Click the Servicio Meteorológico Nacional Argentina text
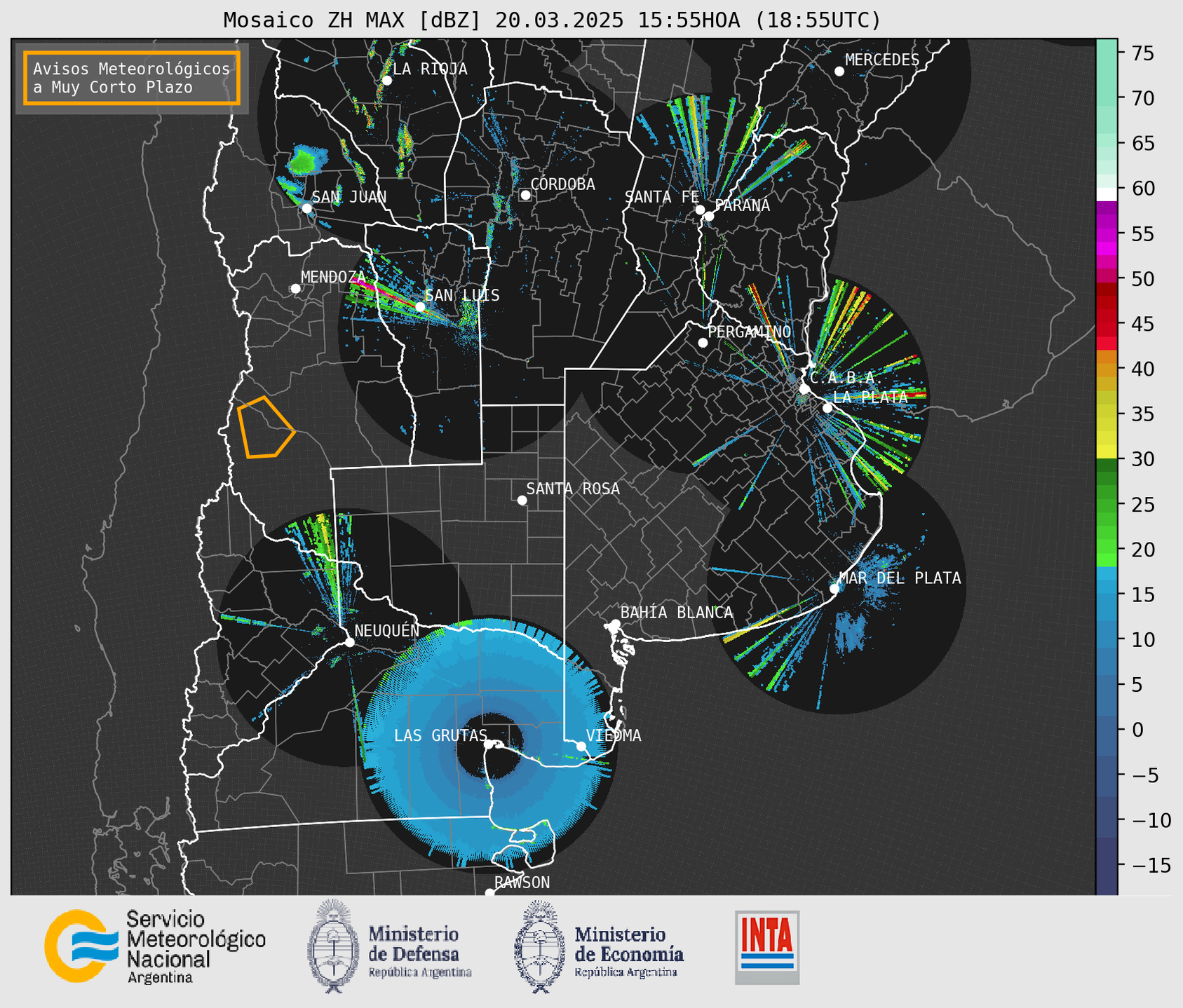The image size is (1183, 1008). click(x=196, y=947)
